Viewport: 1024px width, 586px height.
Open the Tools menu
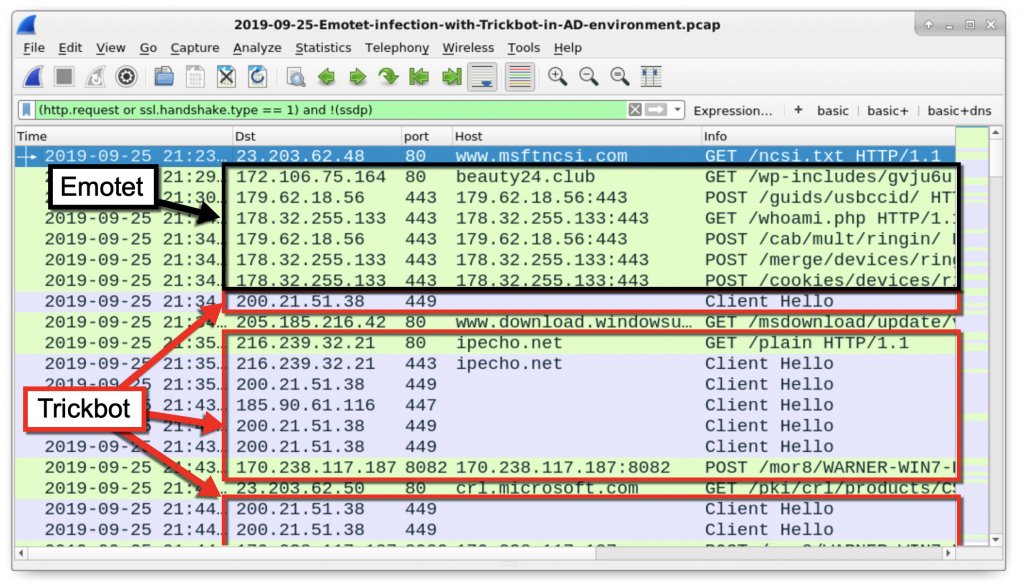point(524,48)
